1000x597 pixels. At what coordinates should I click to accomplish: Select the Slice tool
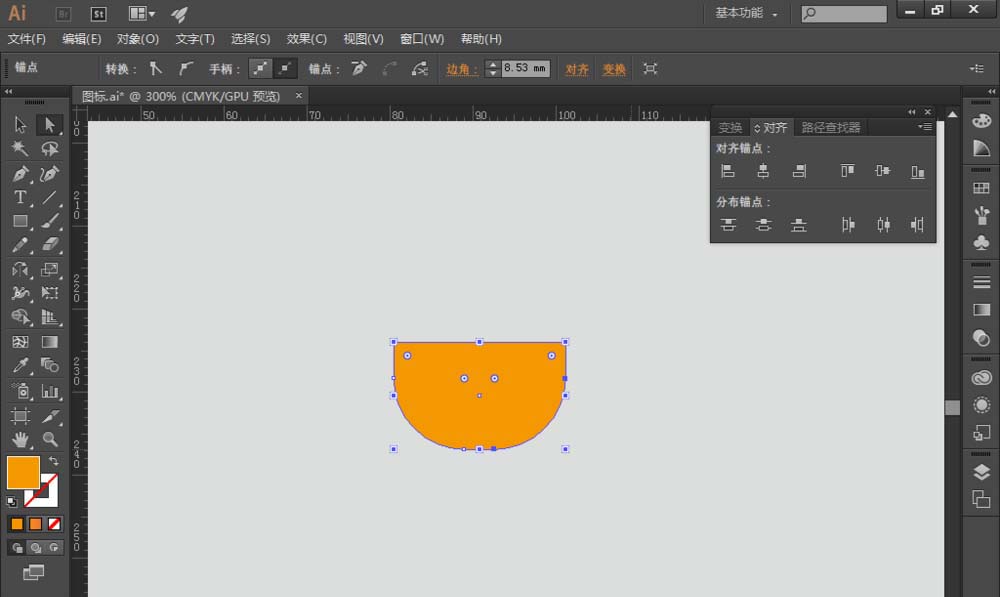coord(49,416)
